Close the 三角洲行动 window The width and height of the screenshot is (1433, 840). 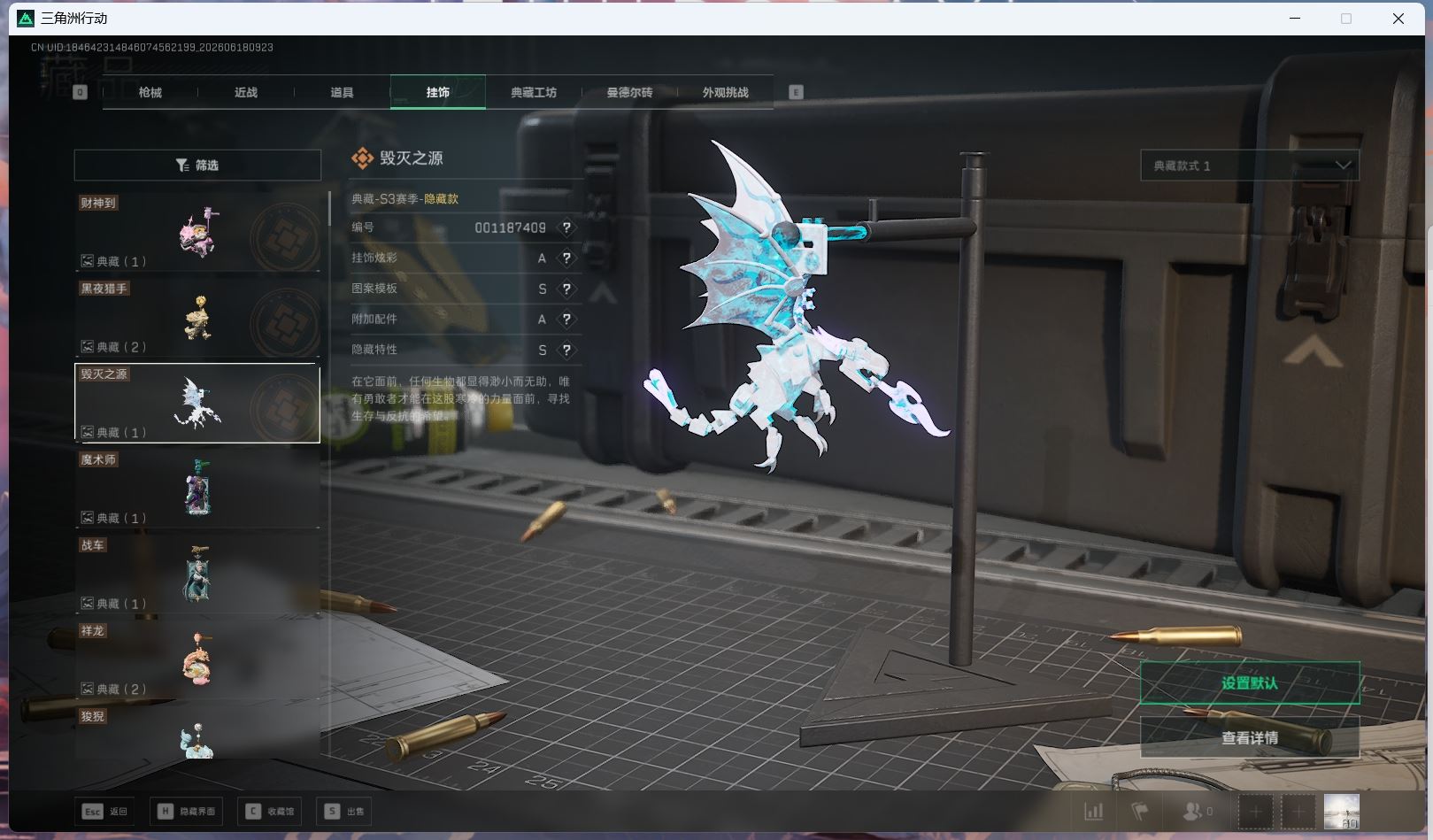tap(1398, 18)
